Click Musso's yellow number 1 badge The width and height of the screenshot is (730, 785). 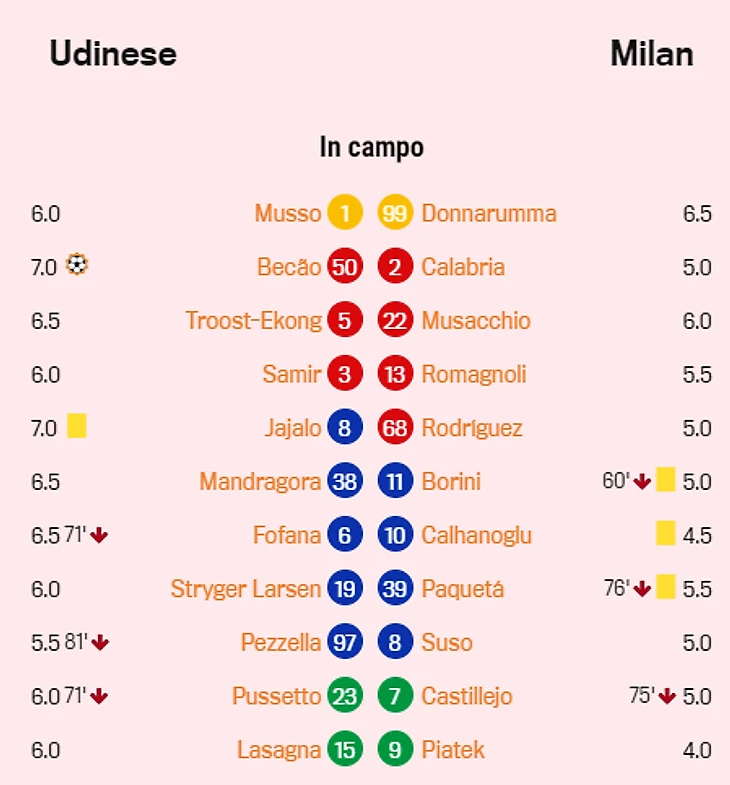click(345, 213)
